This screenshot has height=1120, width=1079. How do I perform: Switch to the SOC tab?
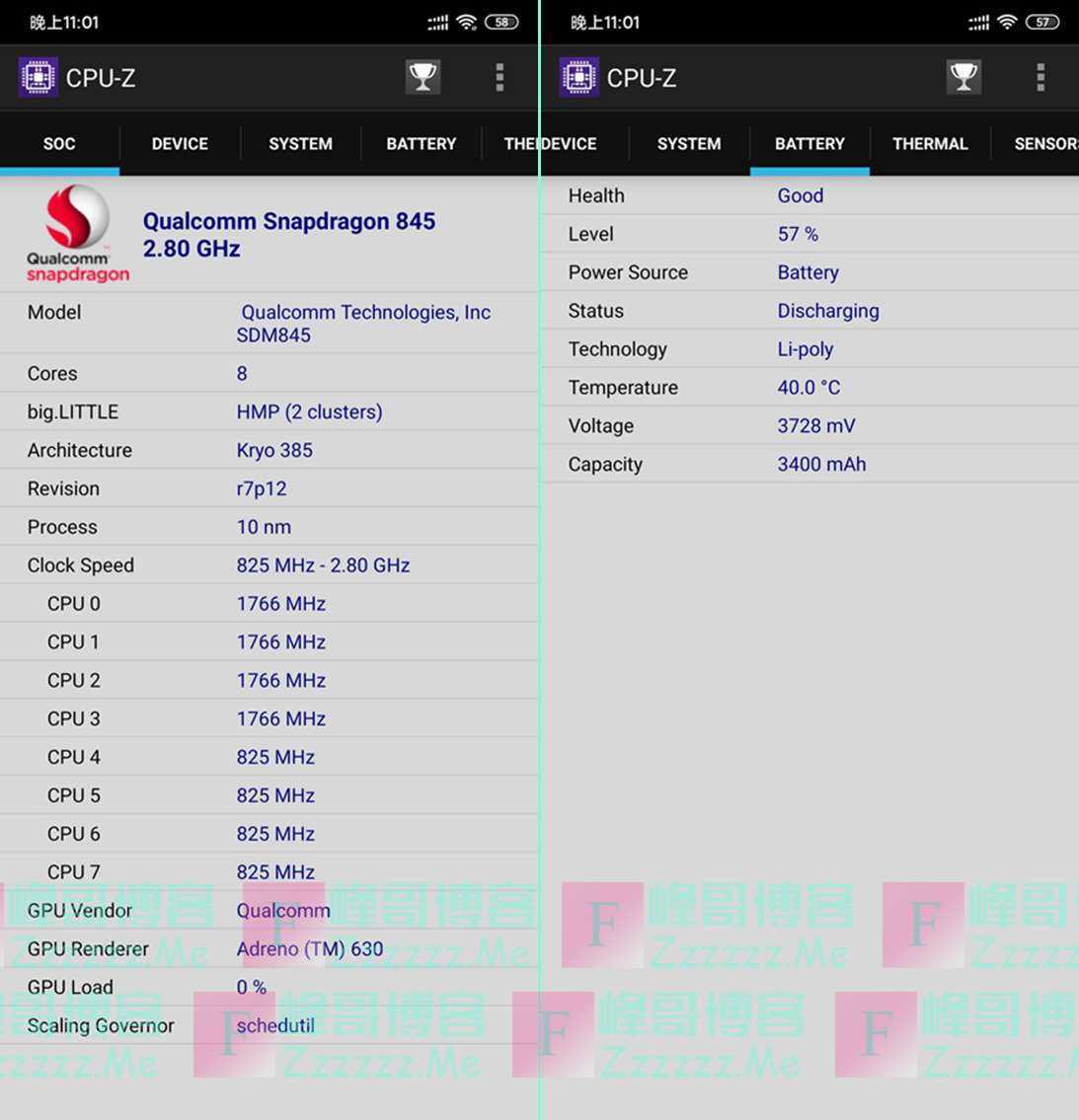tap(59, 144)
